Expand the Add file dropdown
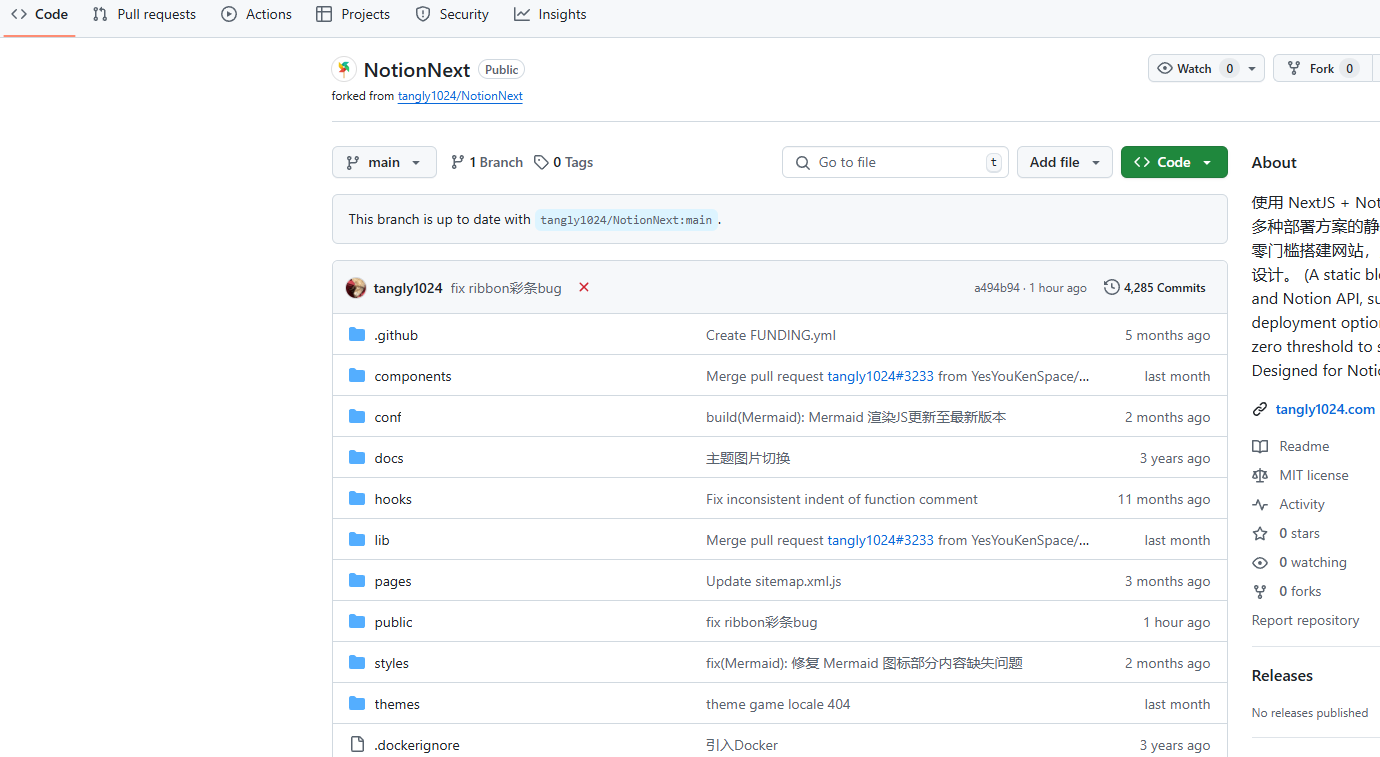This screenshot has height=757, width=1380. tap(1065, 162)
